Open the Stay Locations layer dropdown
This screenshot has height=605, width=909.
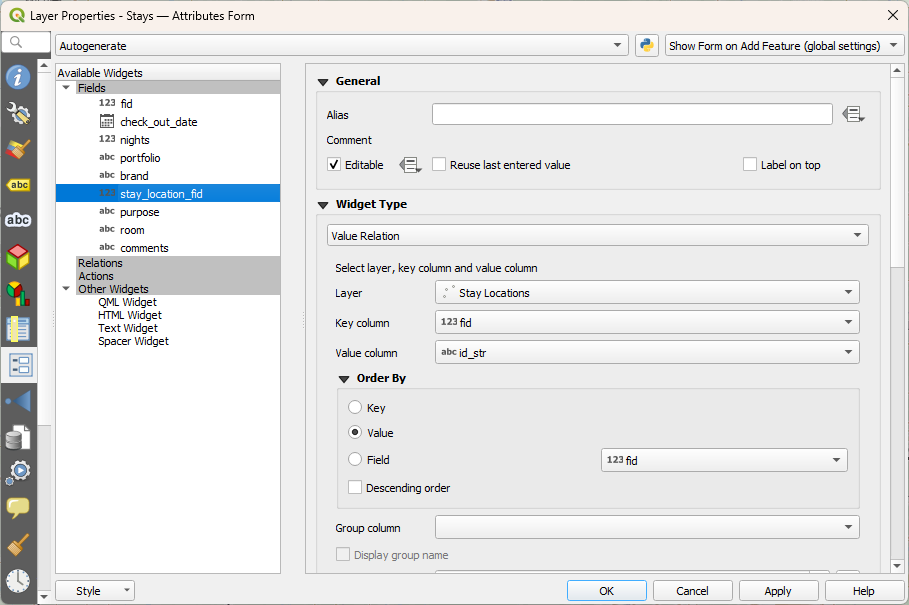point(647,293)
